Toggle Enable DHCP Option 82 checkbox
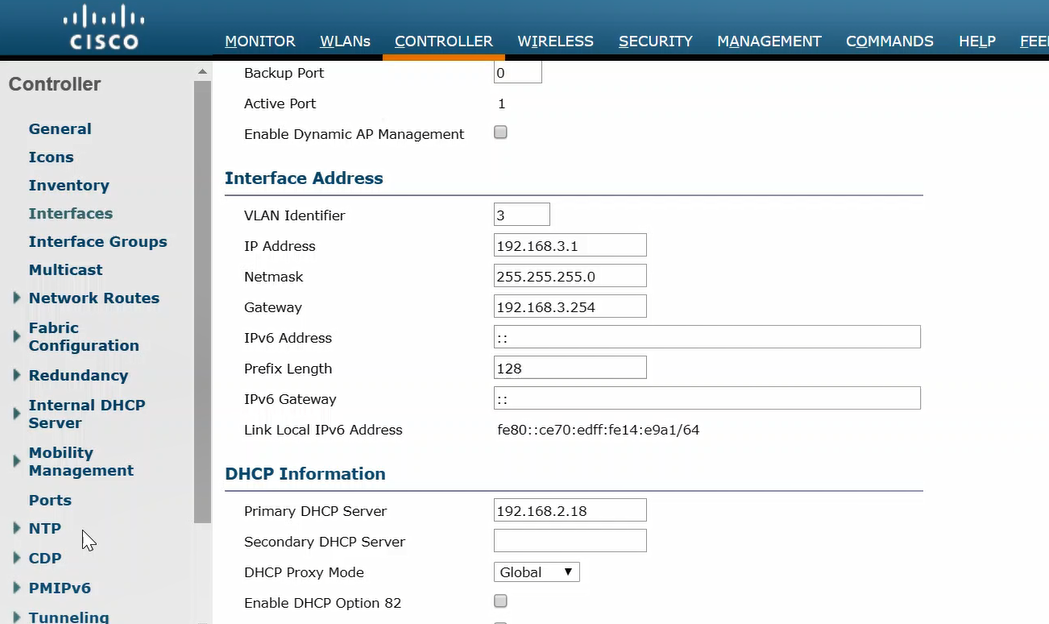 tap(500, 601)
